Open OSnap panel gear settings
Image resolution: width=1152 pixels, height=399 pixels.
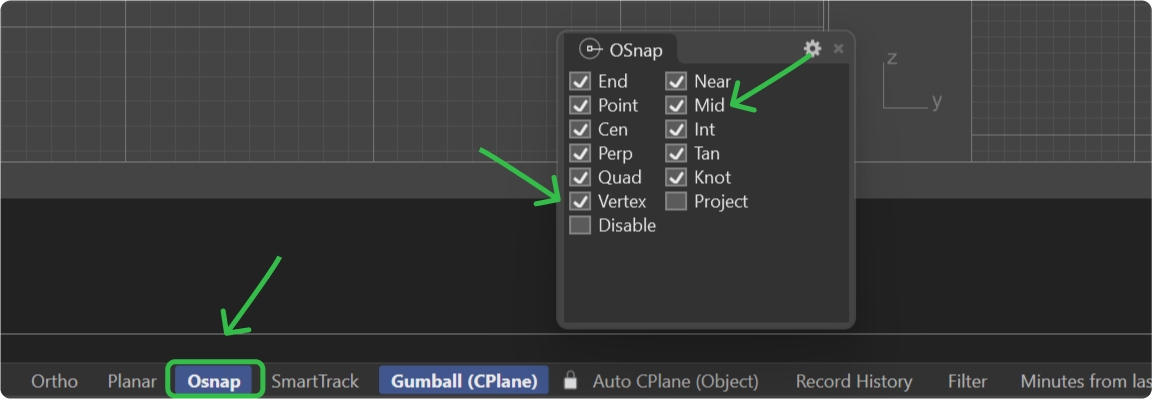point(812,48)
